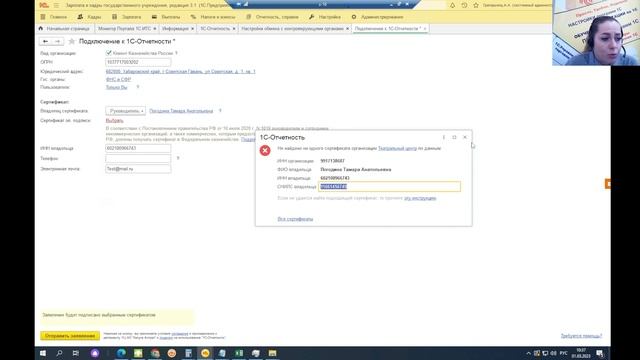Click the ОГРН input field

point(138,62)
